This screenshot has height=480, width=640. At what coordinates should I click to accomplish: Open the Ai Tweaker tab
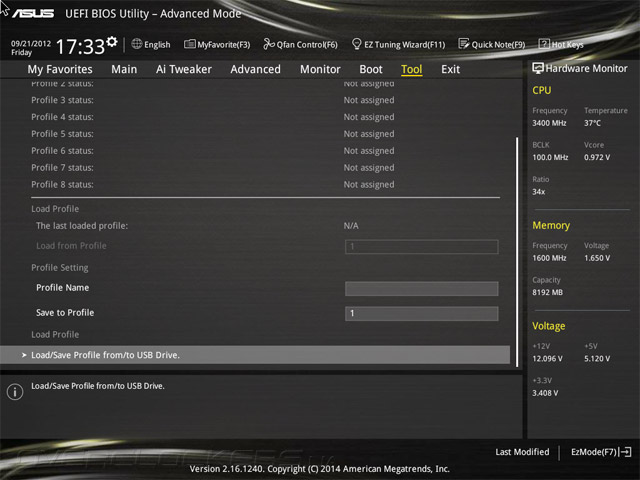point(184,69)
